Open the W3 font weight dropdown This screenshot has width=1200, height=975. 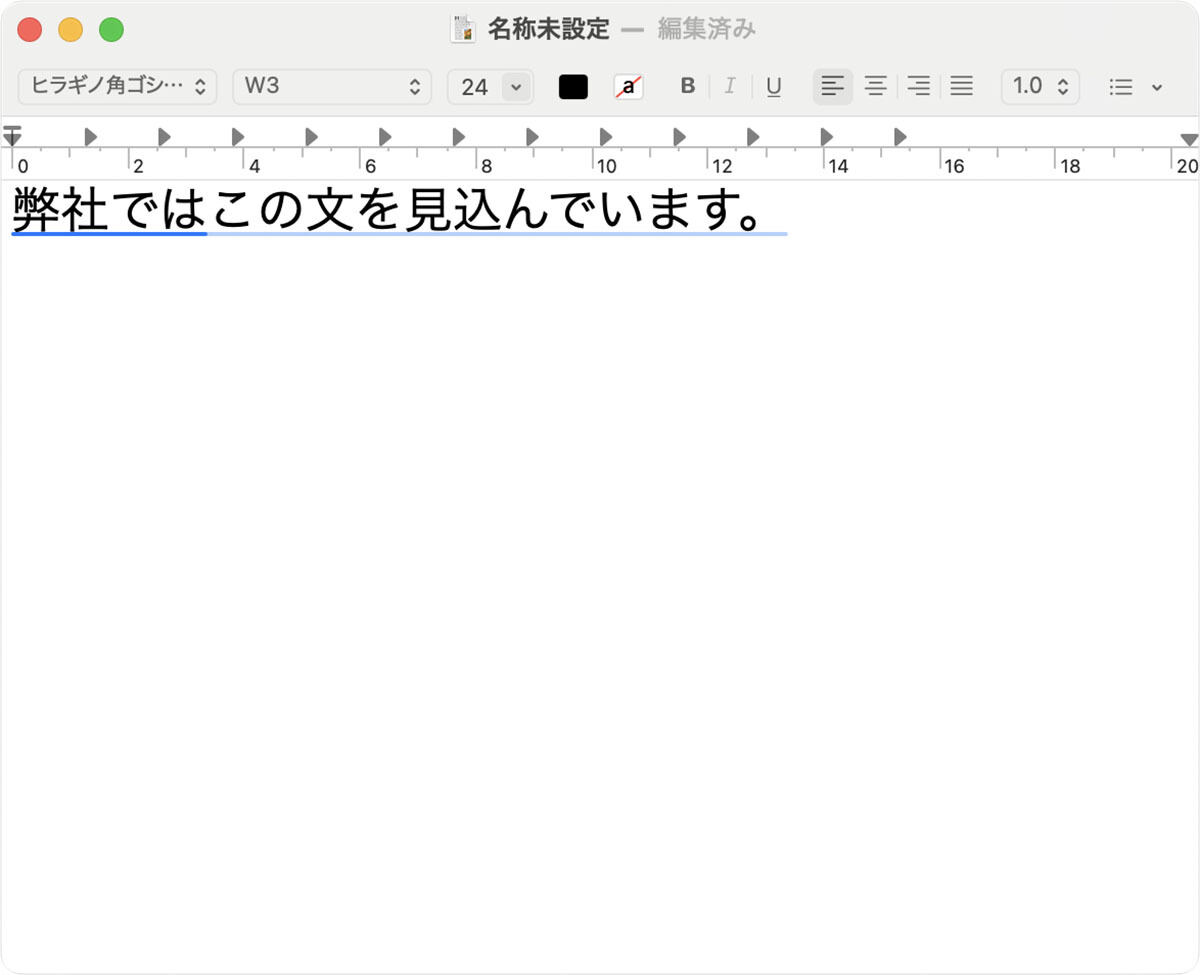pos(332,86)
